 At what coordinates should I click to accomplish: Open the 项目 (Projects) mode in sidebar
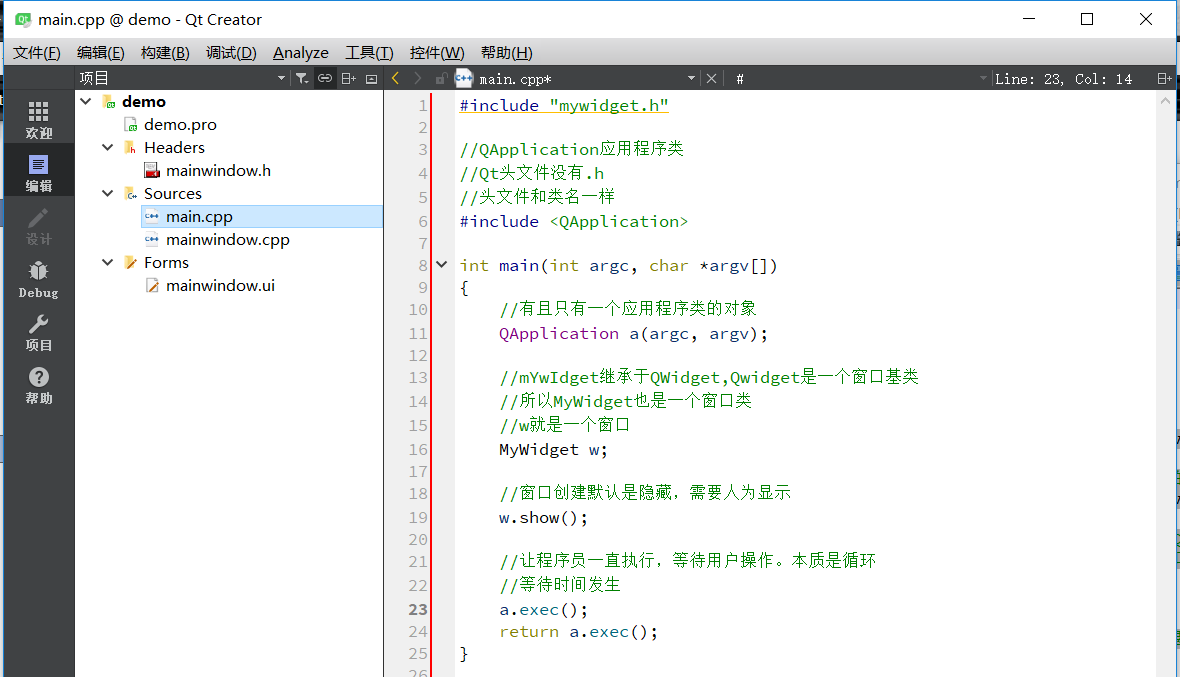tap(38, 333)
